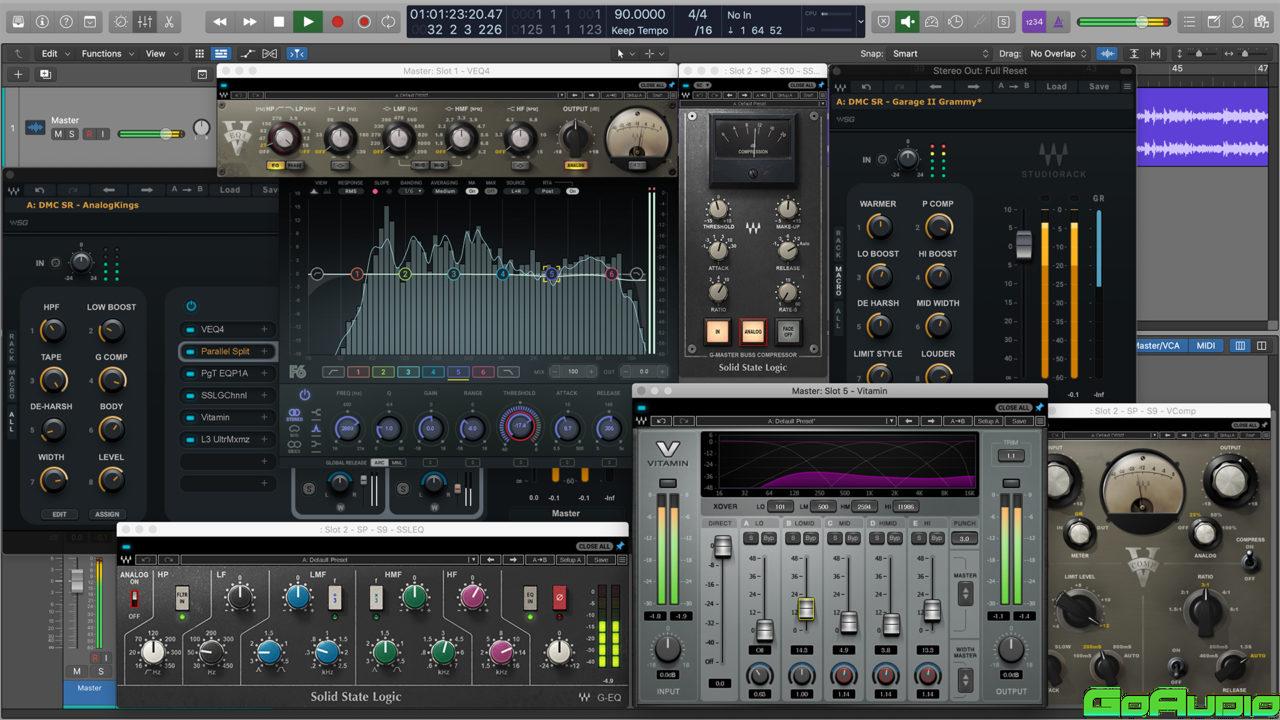1280x720 pixels.
Task: Click the add track plus button
Action: pos(18,74)
